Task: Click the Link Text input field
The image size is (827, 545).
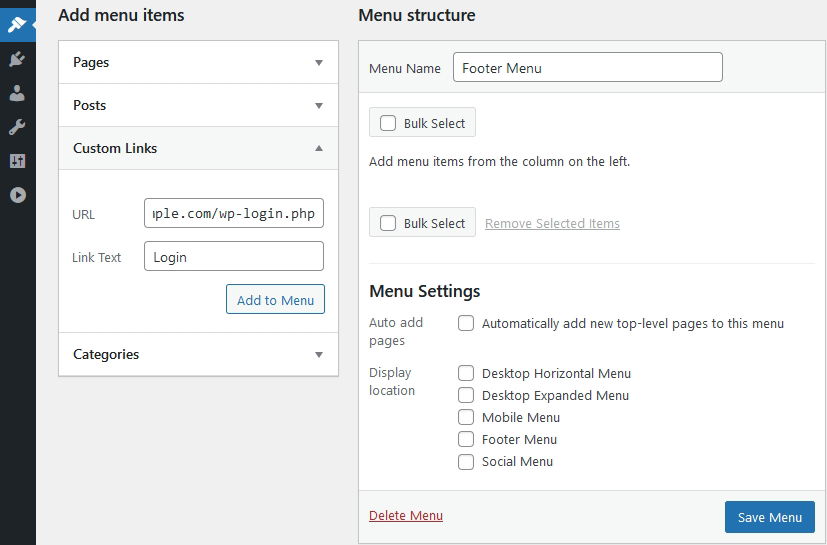Action: pyautogui.click(x=234, y=256)
